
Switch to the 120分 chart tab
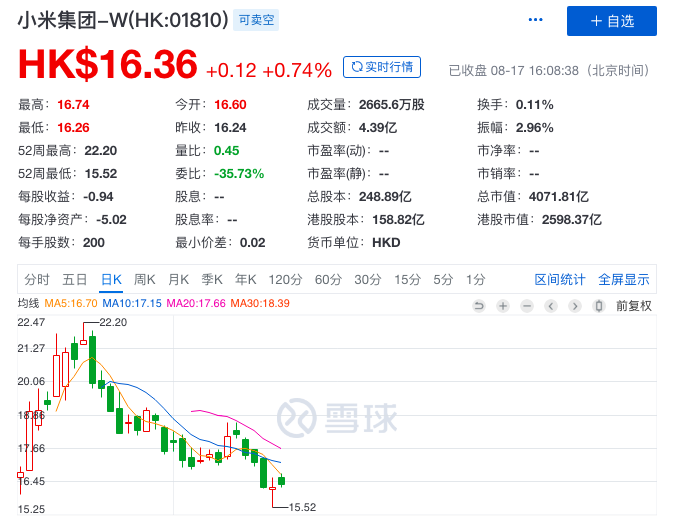(285, 280)
